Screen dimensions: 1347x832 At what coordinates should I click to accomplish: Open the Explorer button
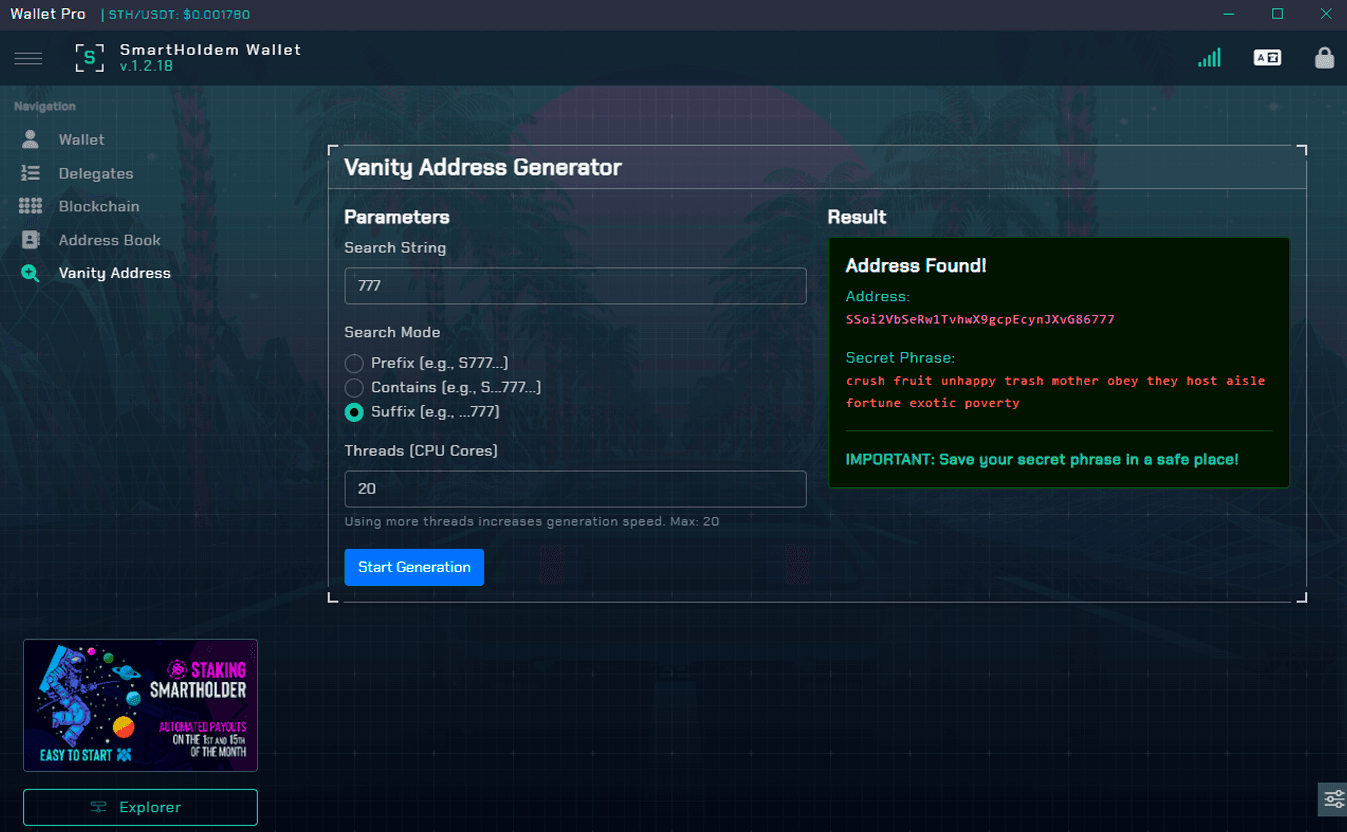(x=140, y=807)
